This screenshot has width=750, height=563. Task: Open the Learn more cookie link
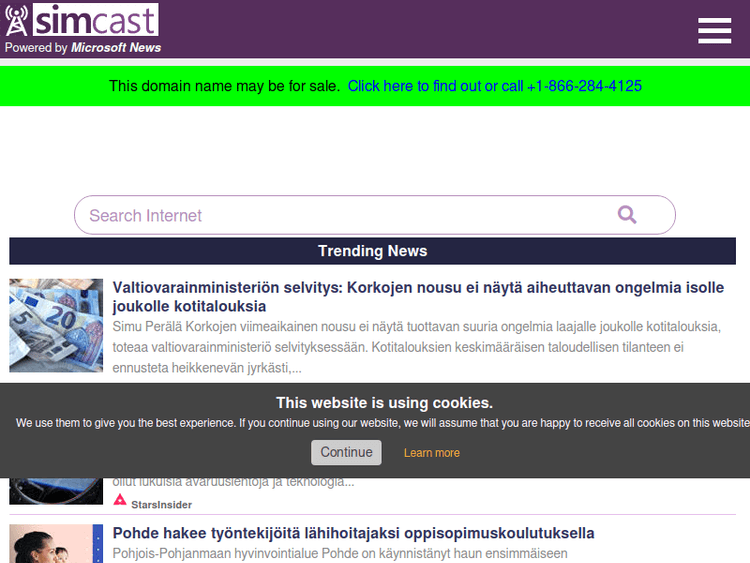431,453
